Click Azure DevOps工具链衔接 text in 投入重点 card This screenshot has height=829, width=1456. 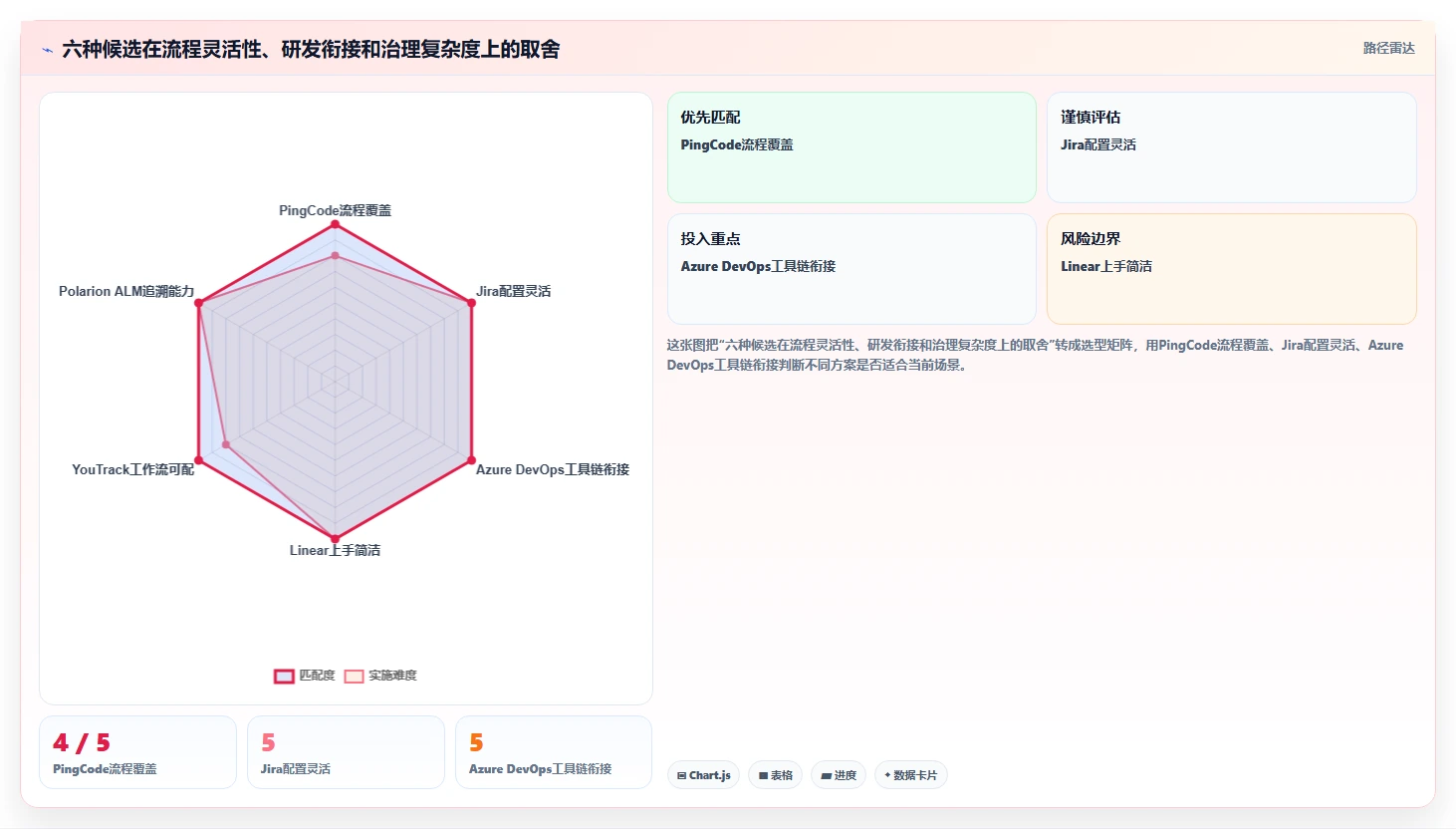coord(758,266)
